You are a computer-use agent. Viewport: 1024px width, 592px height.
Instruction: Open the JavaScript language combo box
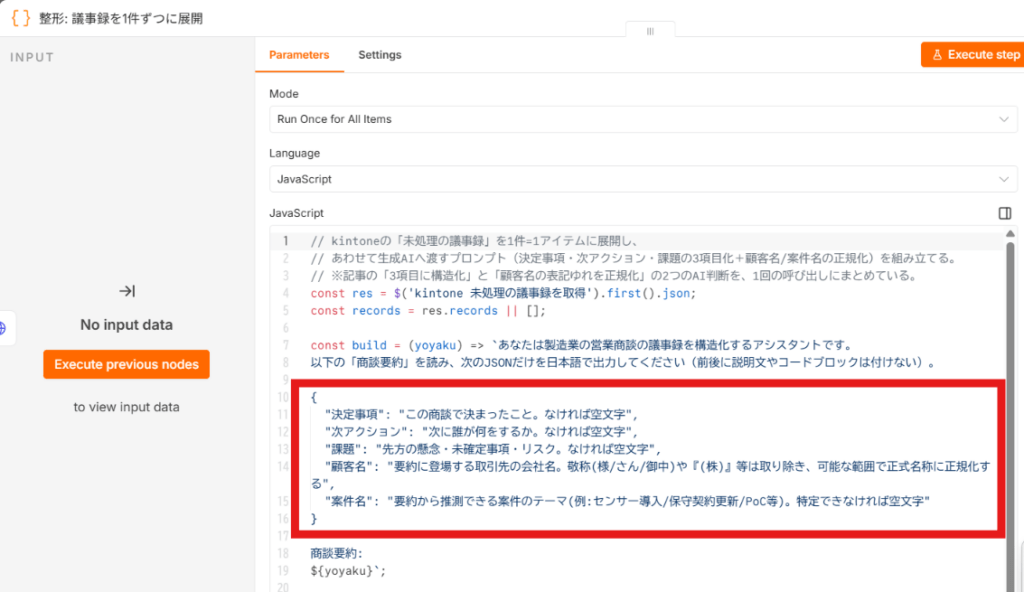(643, 179)
